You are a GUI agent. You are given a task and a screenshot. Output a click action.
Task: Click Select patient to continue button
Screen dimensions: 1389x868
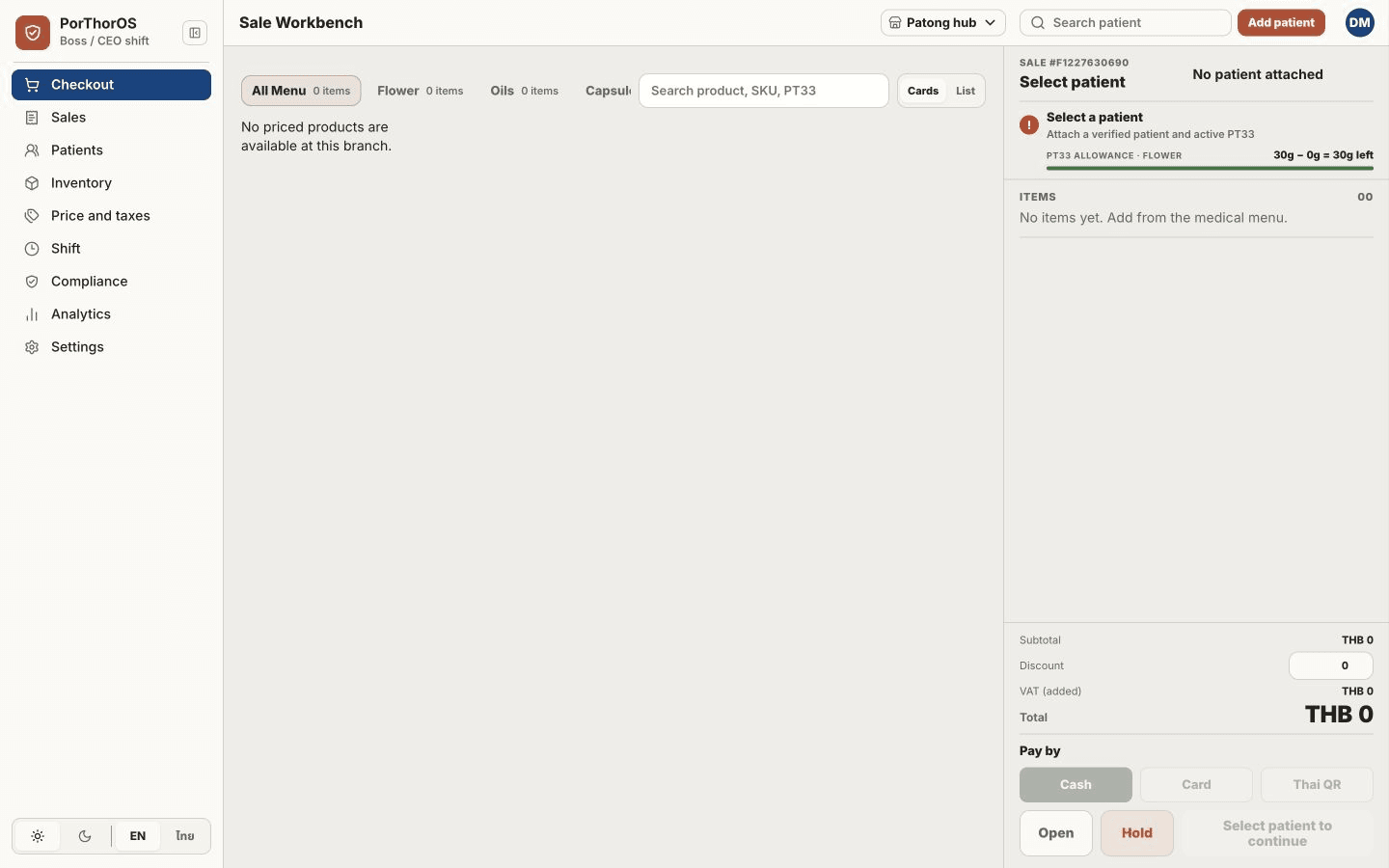pyautogui.click(x=1277, y=833)
